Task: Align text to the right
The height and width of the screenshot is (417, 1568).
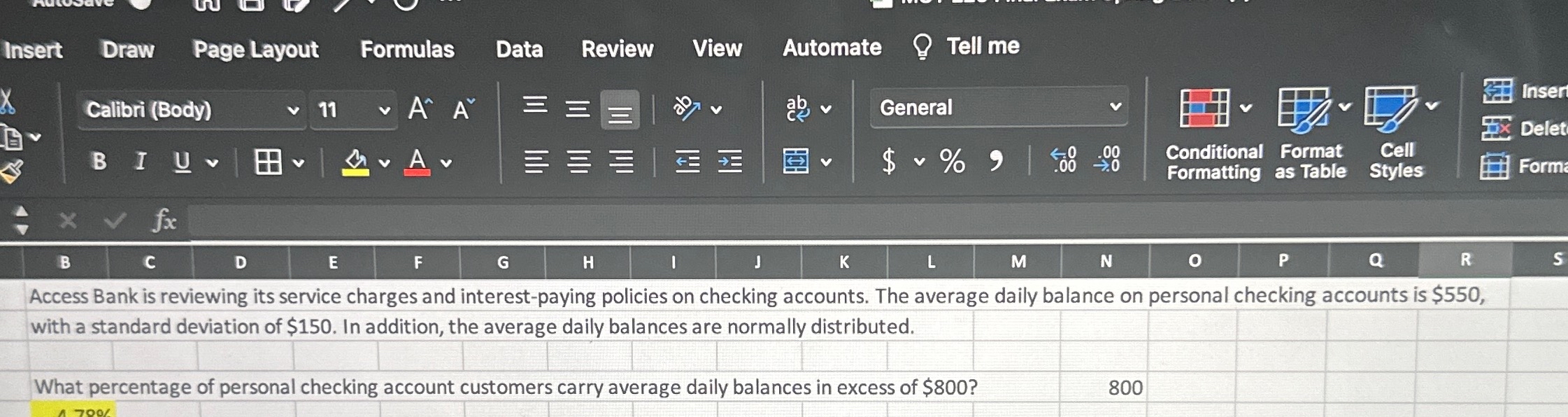Action: (621, 162)
